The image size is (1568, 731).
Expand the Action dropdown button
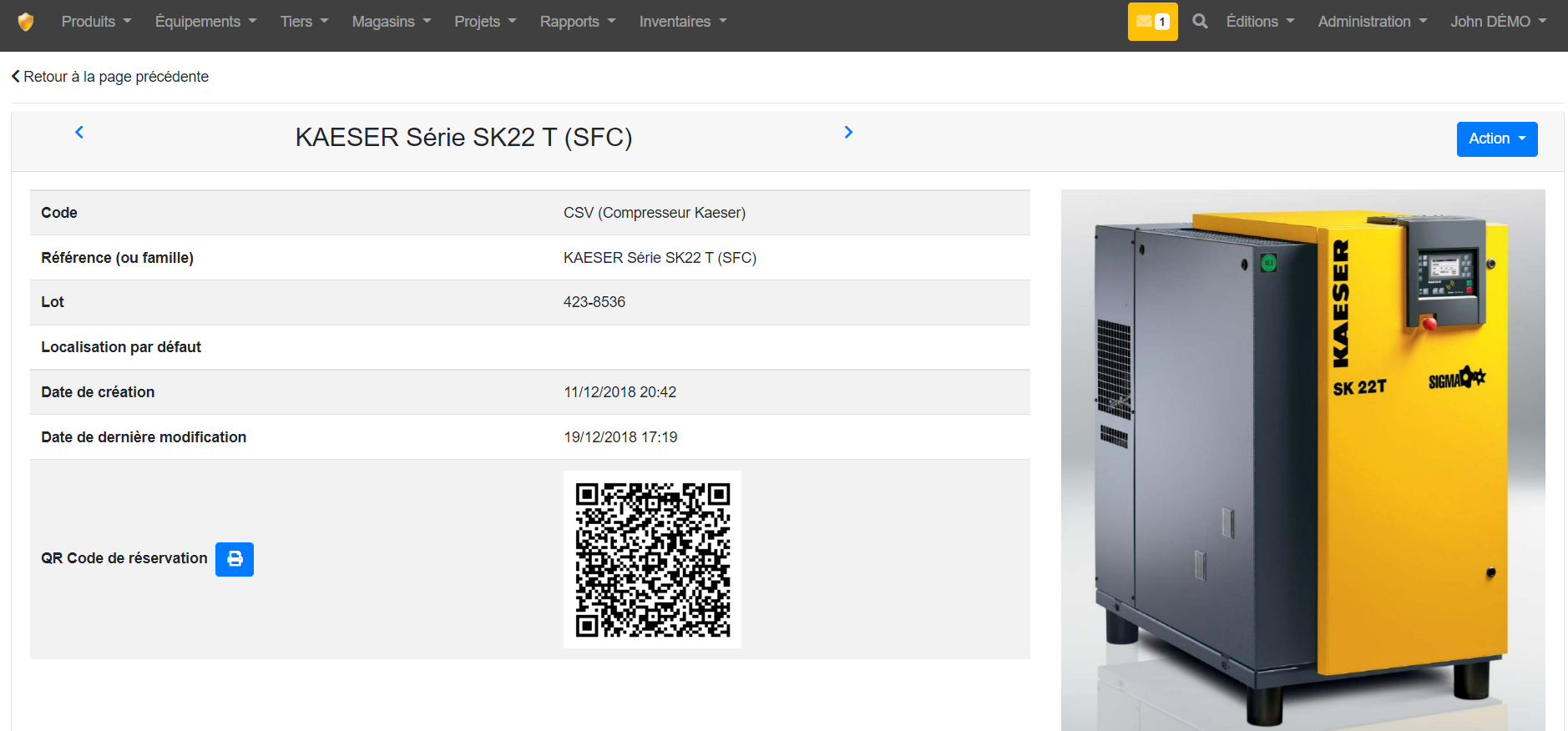tap(1496, 139)
